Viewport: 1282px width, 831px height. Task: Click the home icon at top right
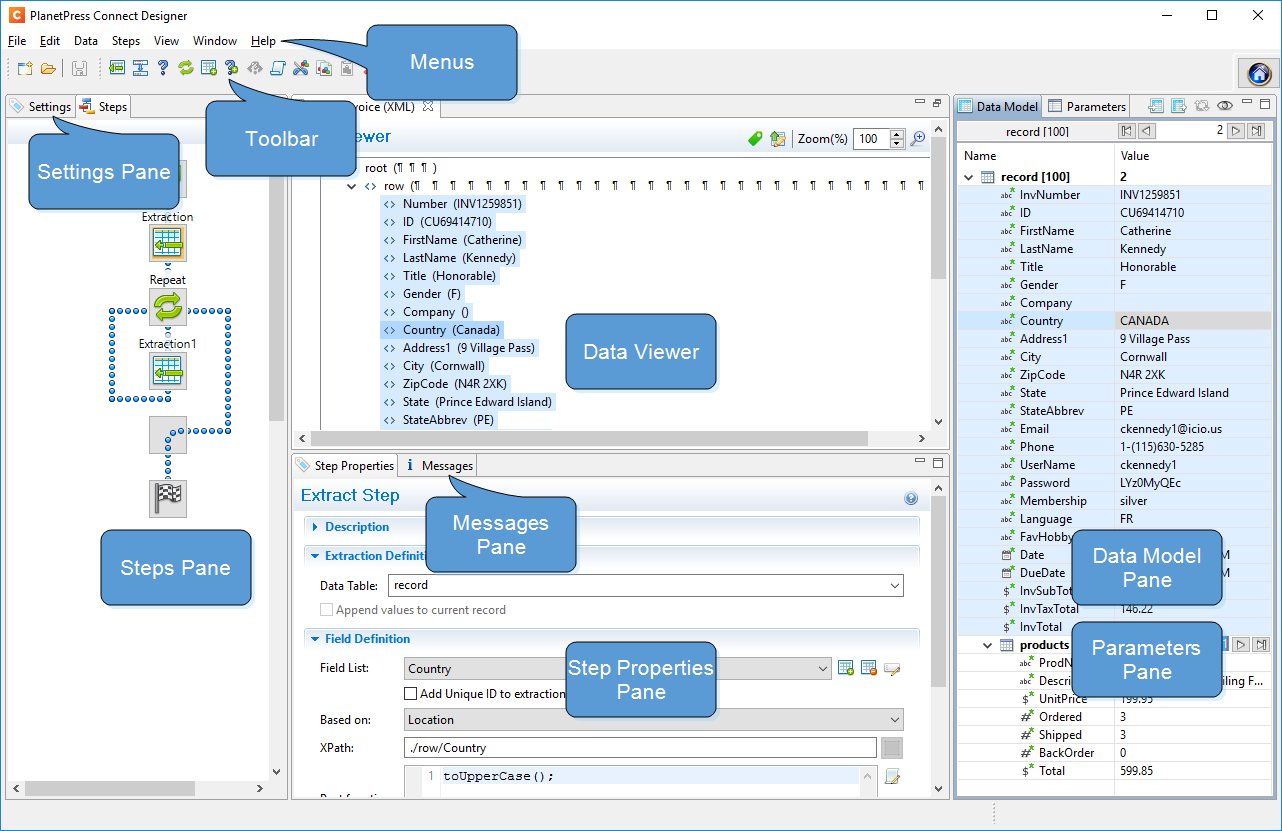1259,73
